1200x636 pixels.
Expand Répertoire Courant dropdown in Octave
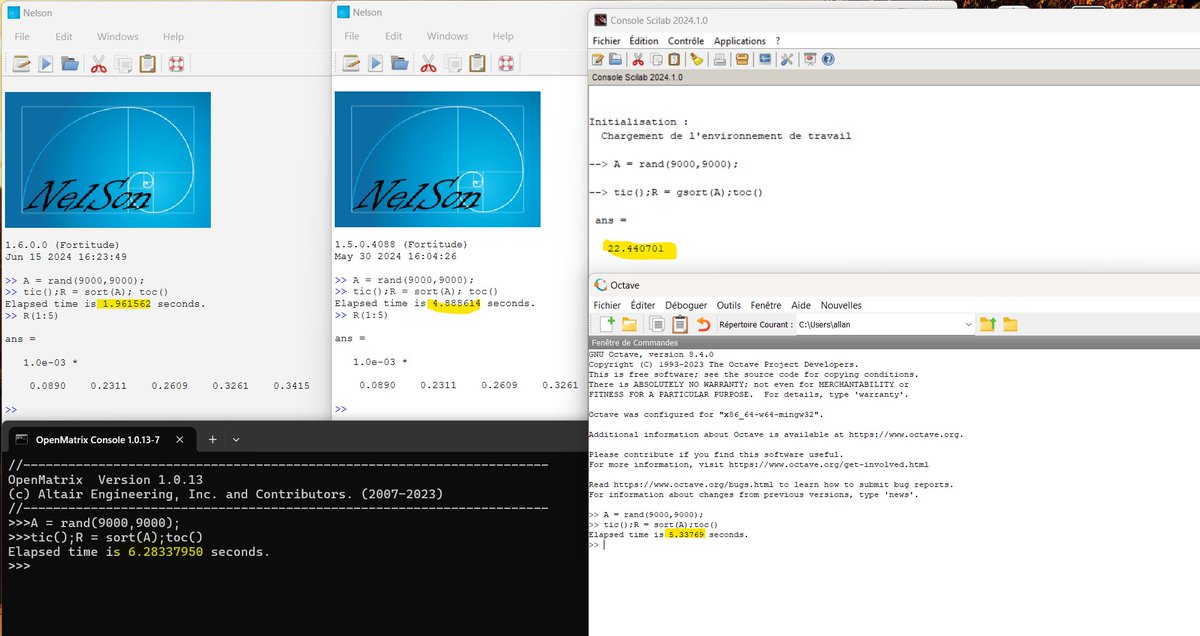click(x=967, y=324)
